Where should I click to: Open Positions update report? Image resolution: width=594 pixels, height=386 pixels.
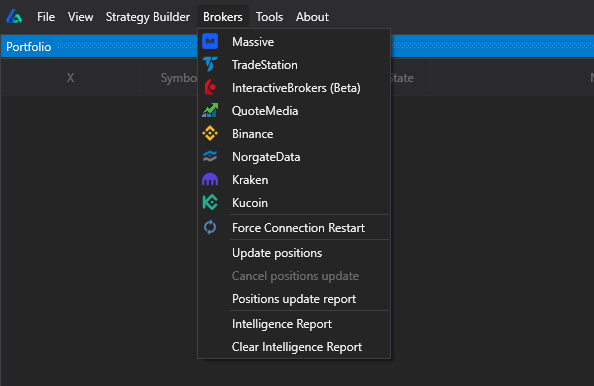pos(294,299)
